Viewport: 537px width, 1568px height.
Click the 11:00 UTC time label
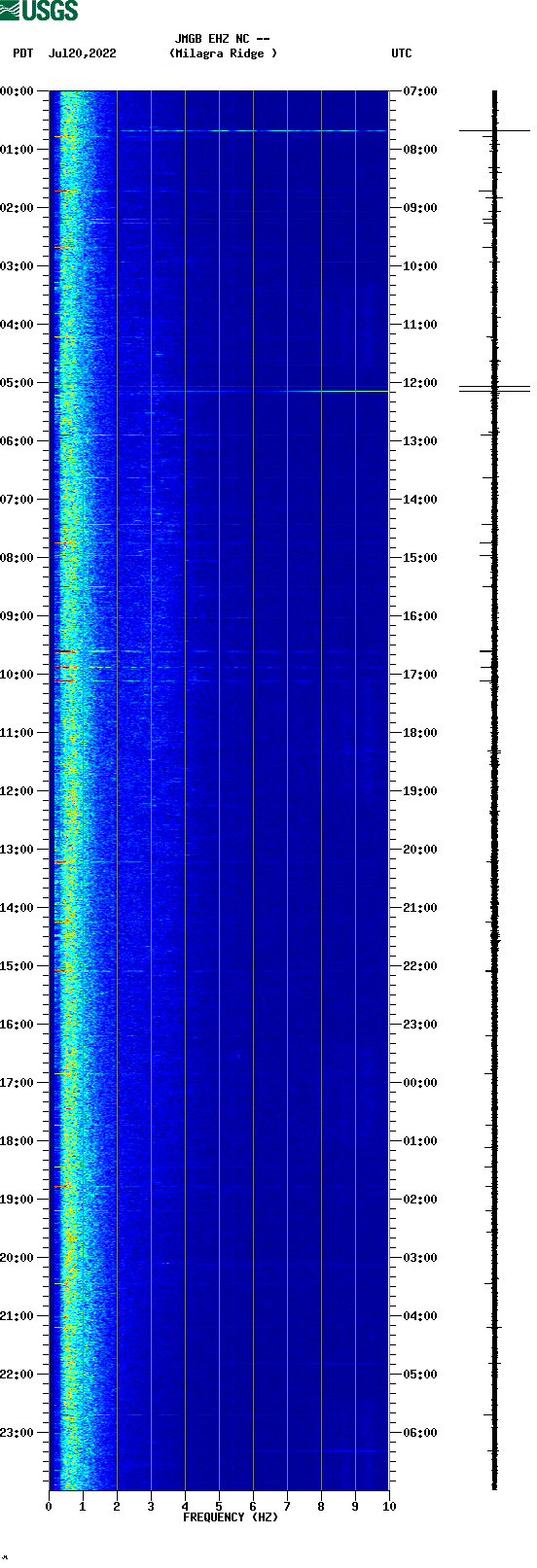point(420,325)
